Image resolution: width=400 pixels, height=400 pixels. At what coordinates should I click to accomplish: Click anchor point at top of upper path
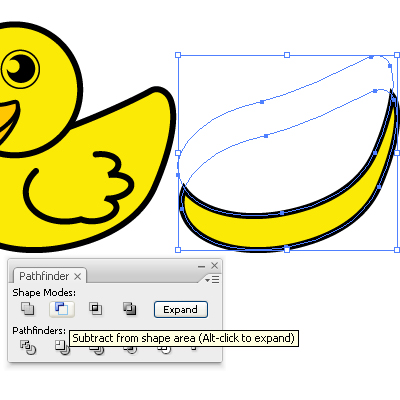(371, 57)
